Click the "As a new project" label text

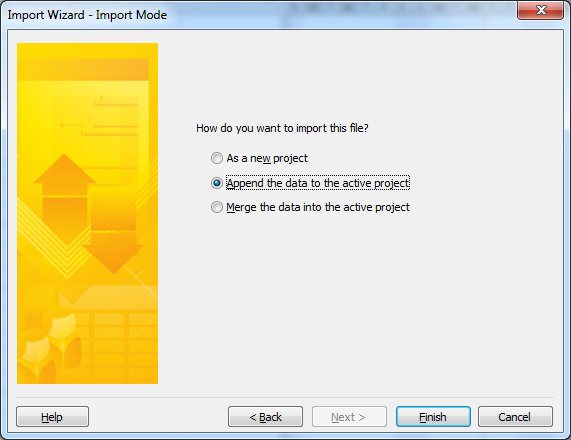point(267,158)
